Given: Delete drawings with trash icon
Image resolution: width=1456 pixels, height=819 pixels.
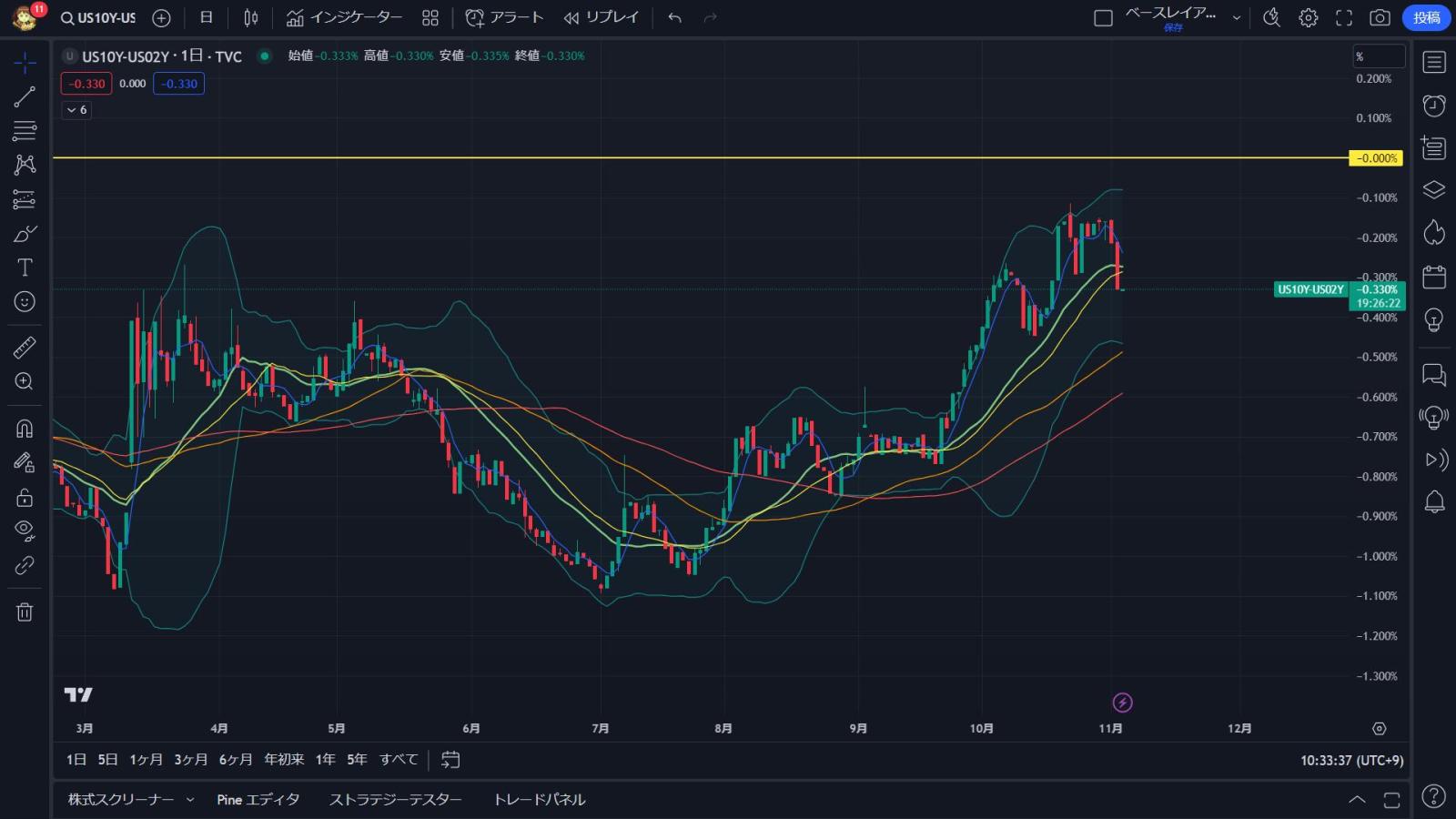Looking at the screenshot, I should click(x=25, y=612).
